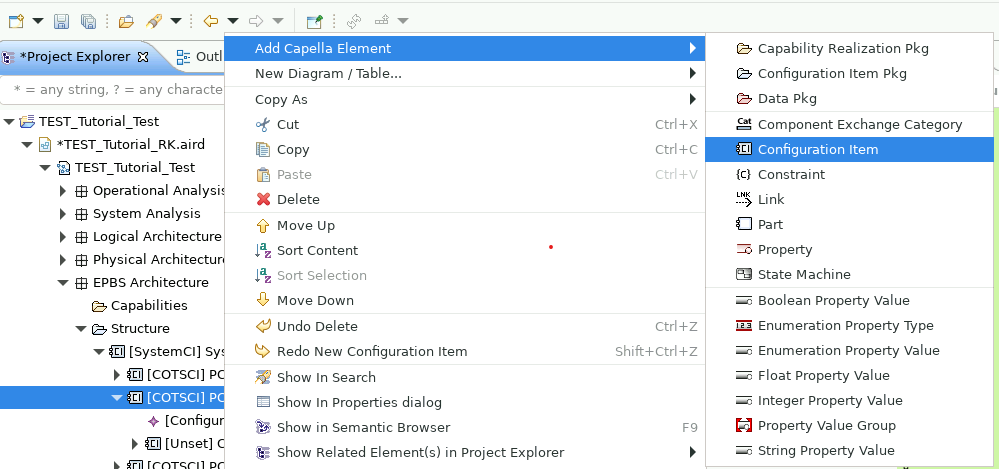Open Add Capella Element submenu
The width and height of the screenshot is (999, 469).
464,48
